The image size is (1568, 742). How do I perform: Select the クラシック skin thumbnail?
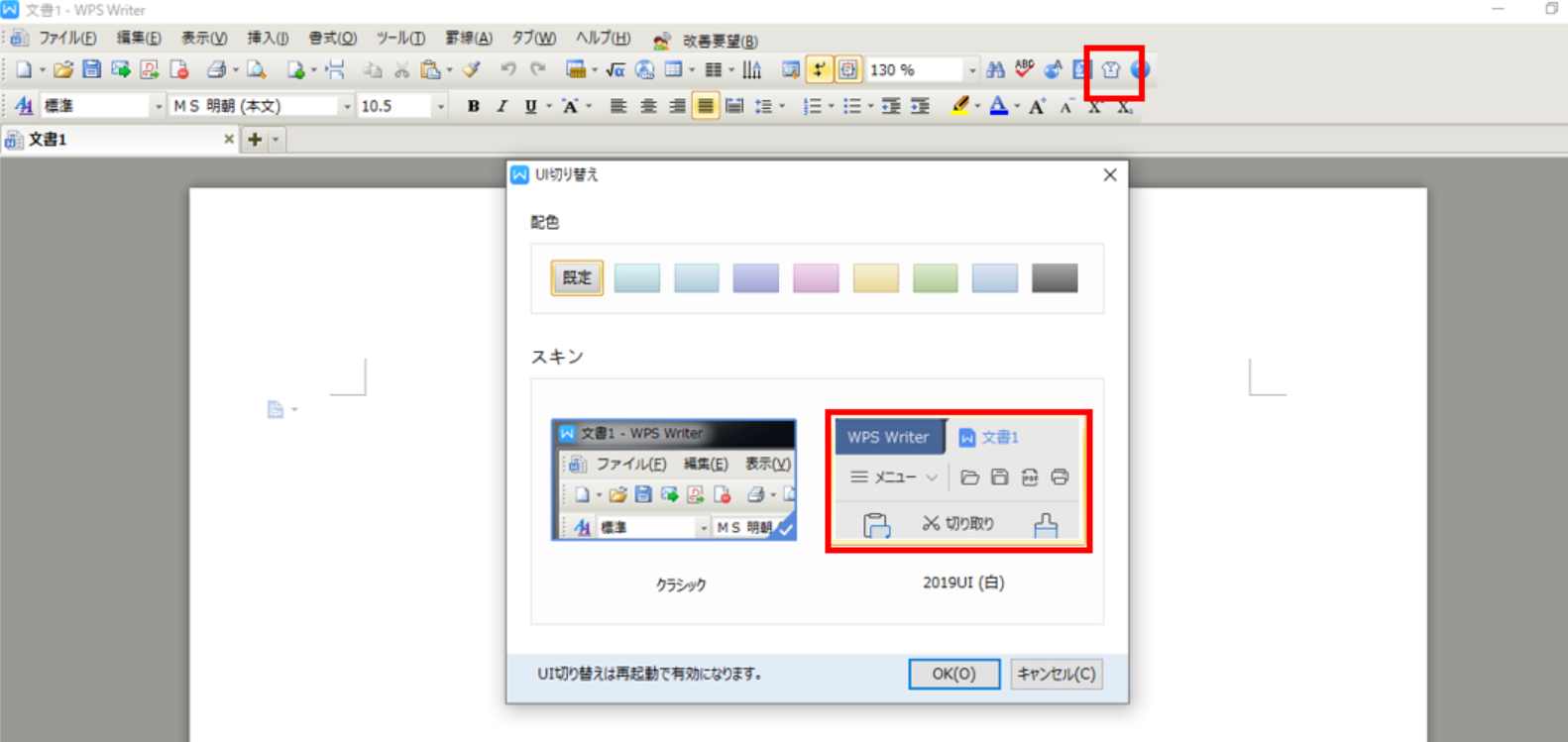(674, 479)
